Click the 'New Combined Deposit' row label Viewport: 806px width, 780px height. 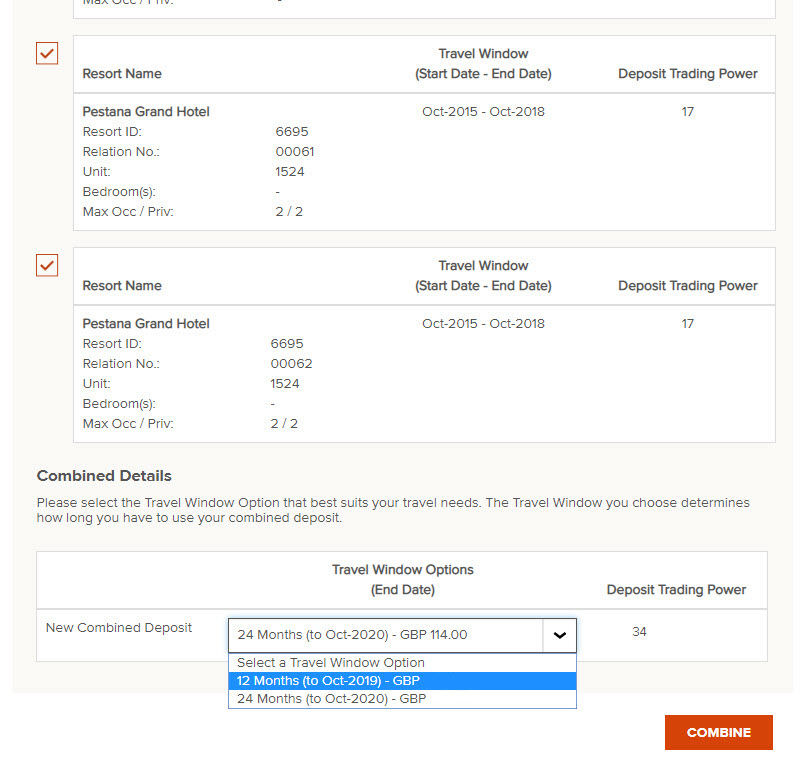click(119, 628)
